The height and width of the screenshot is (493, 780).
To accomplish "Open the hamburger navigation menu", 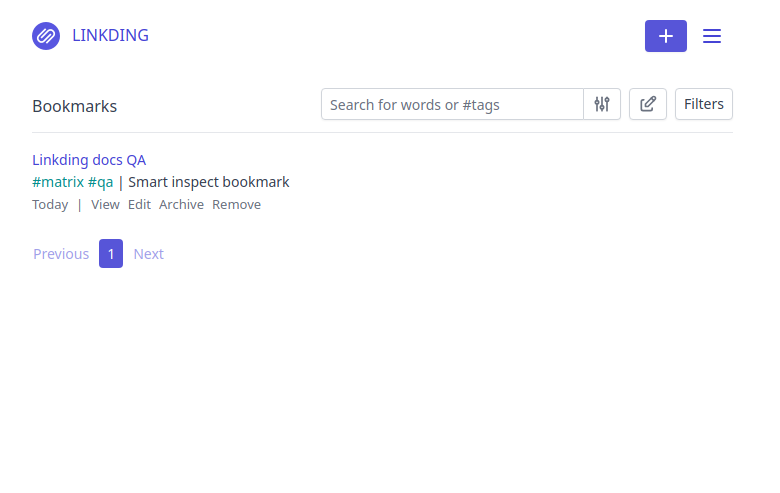I will pyautogui.click(x=712, y=36).
